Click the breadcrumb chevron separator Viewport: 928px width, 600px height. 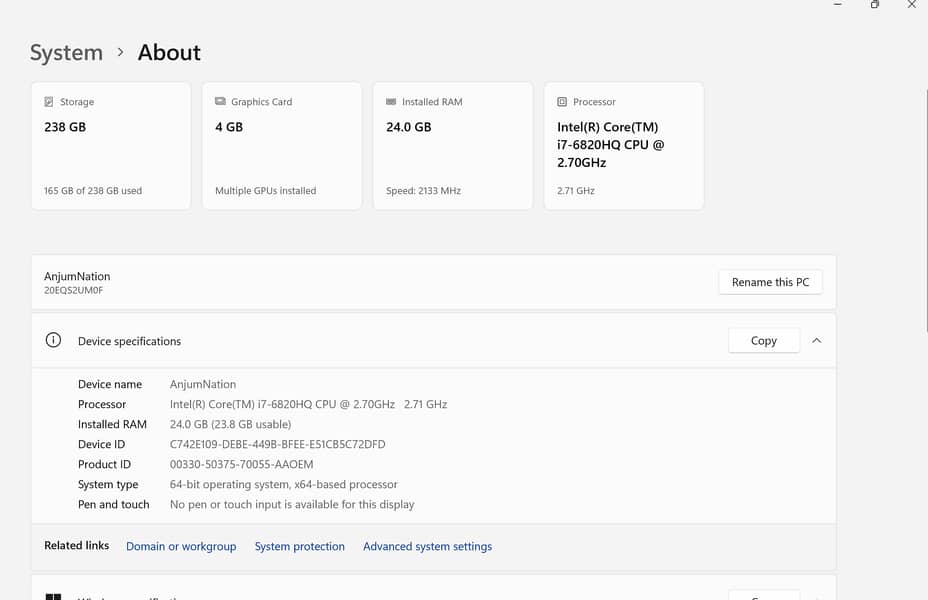[121, 52]
